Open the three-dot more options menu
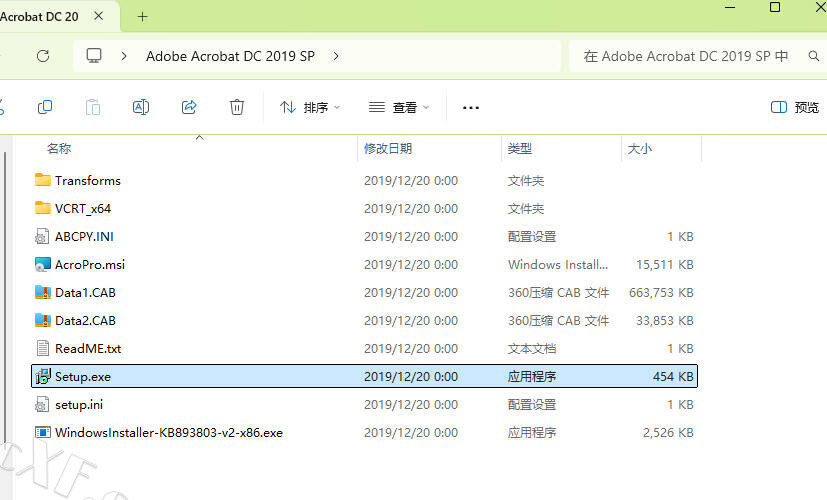Viewport: 827px width, 500px height. (x=470, y=108)
